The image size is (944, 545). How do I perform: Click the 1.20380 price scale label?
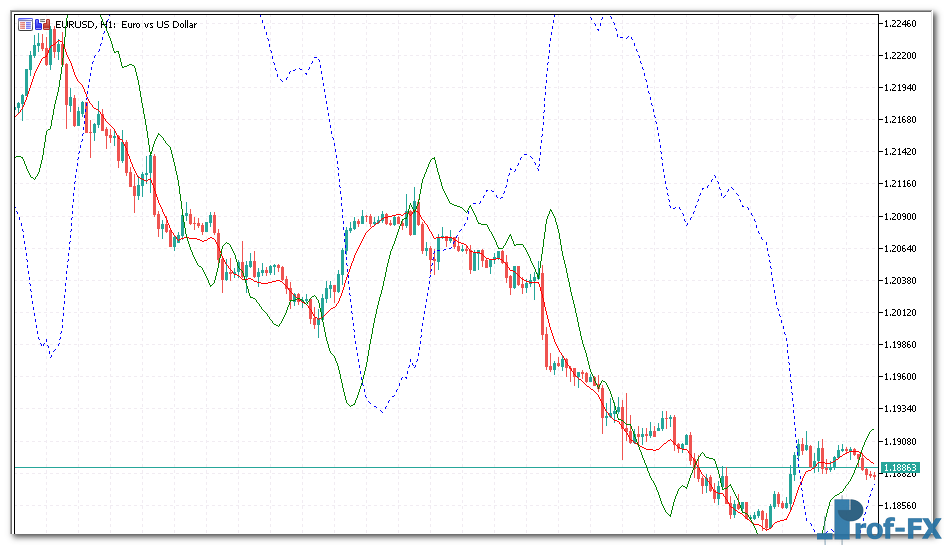pos(902,280)
